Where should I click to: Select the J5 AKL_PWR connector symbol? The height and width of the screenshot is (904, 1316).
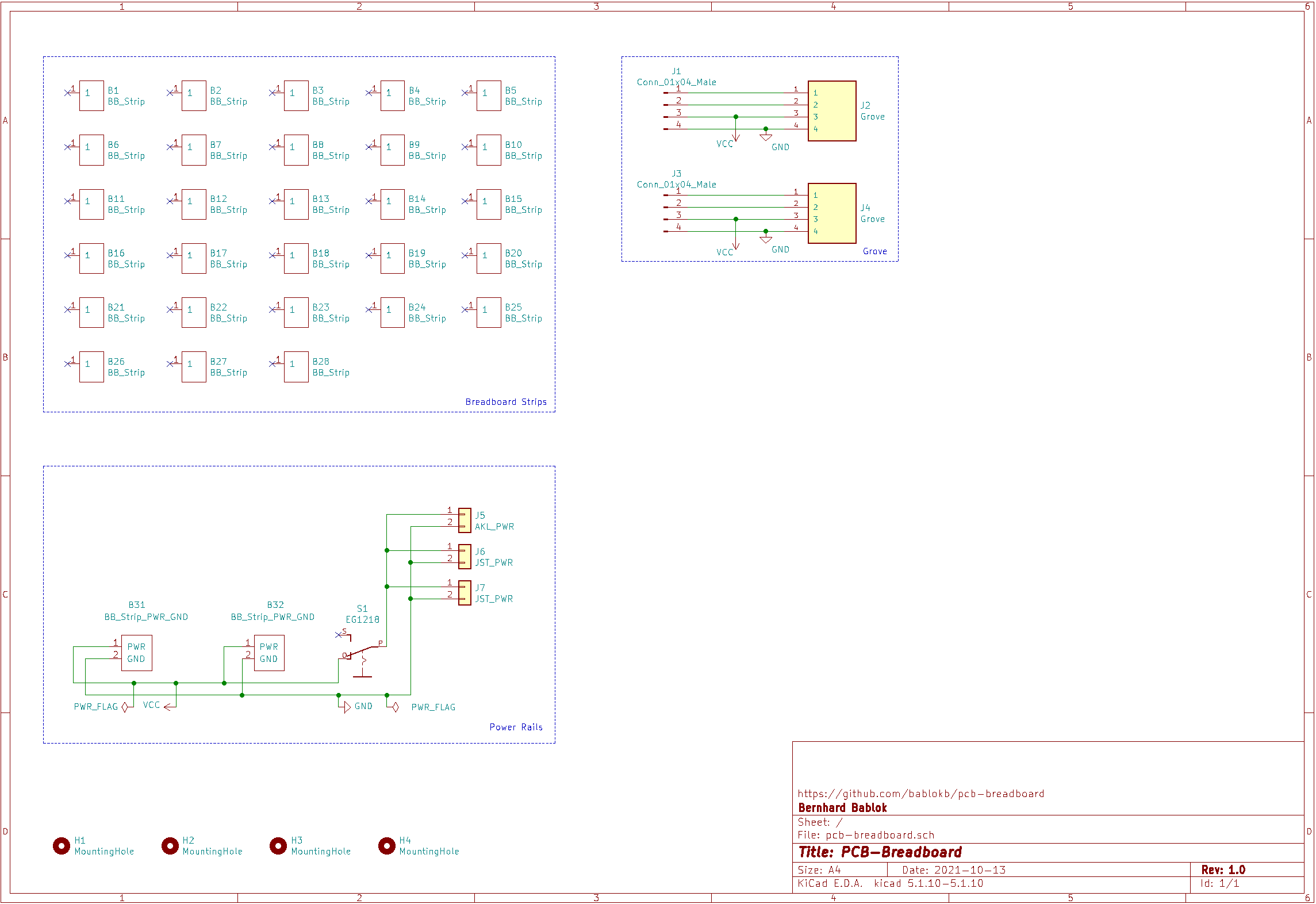[465, 520]
